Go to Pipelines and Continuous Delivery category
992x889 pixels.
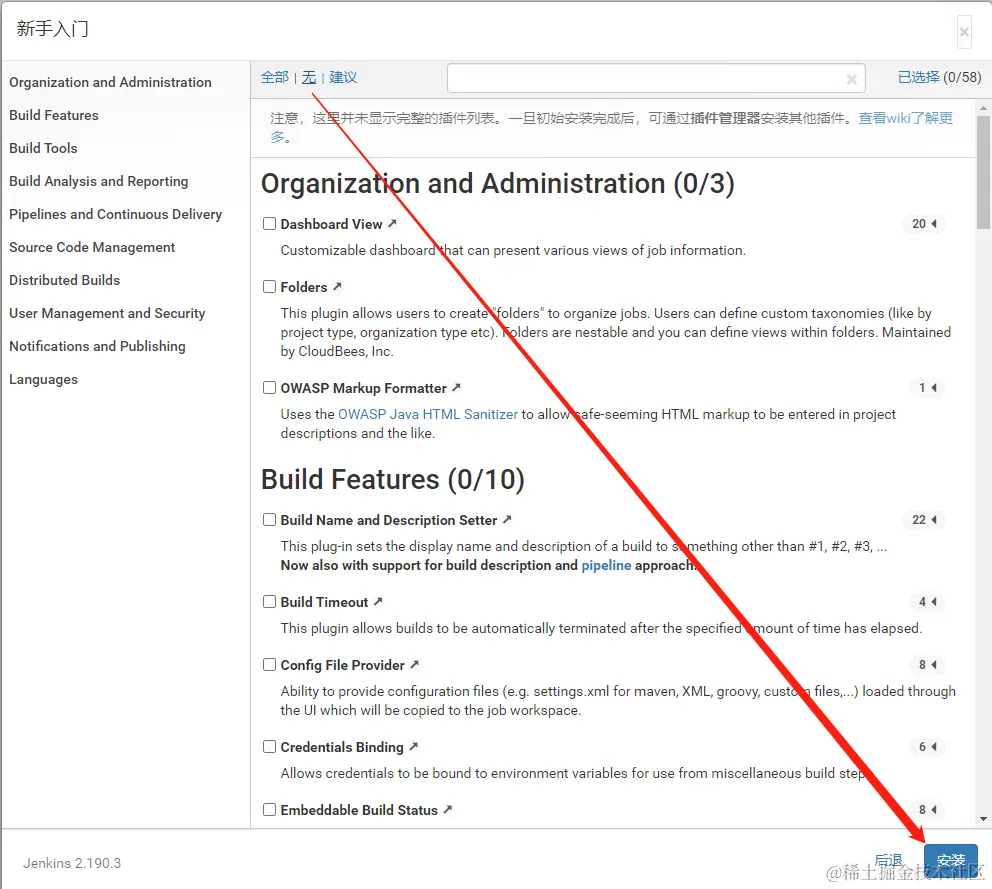116,214
